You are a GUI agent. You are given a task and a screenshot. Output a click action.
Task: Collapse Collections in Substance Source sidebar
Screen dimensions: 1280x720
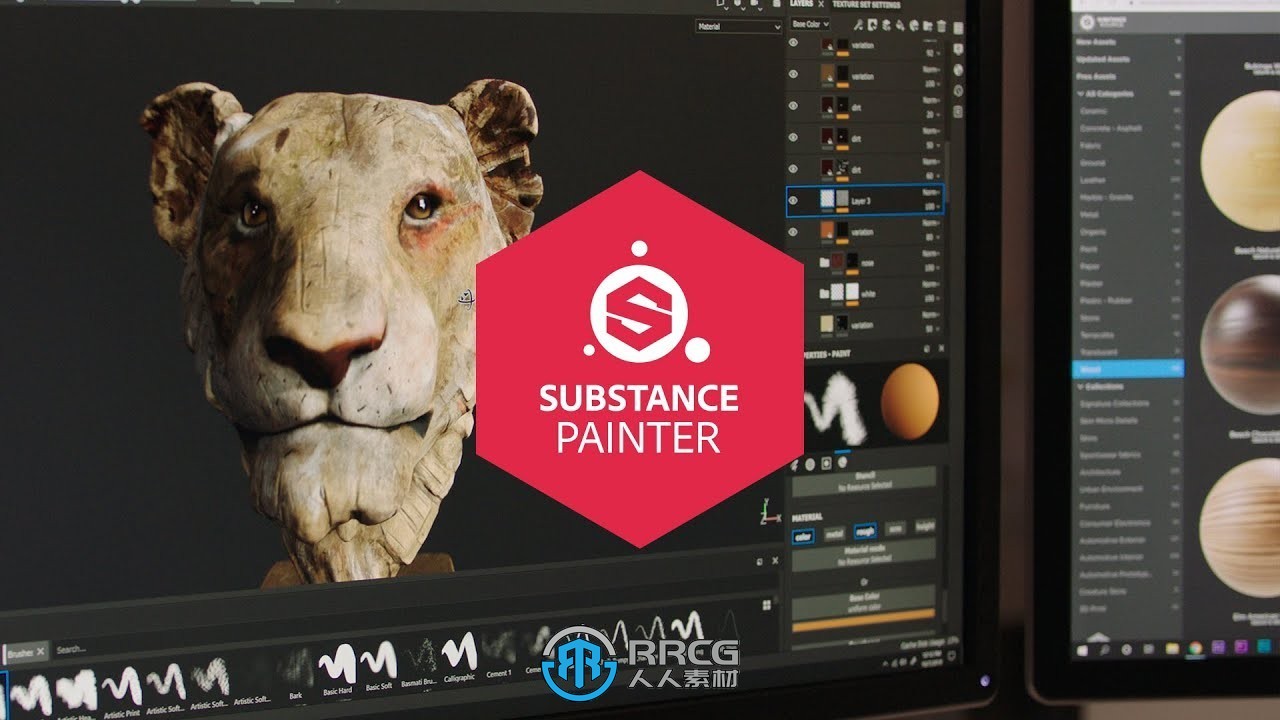pos(1080,386)
